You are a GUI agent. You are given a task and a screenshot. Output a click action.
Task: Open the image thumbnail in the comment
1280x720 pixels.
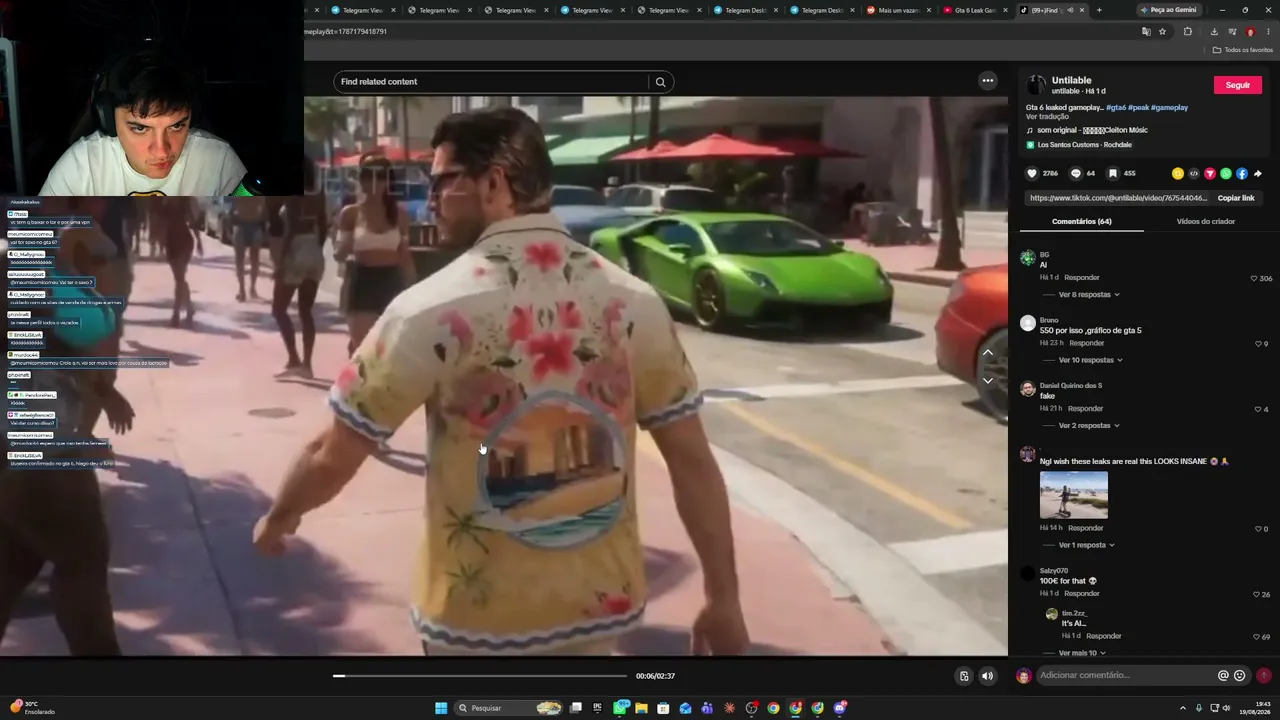coord(1074,495)
